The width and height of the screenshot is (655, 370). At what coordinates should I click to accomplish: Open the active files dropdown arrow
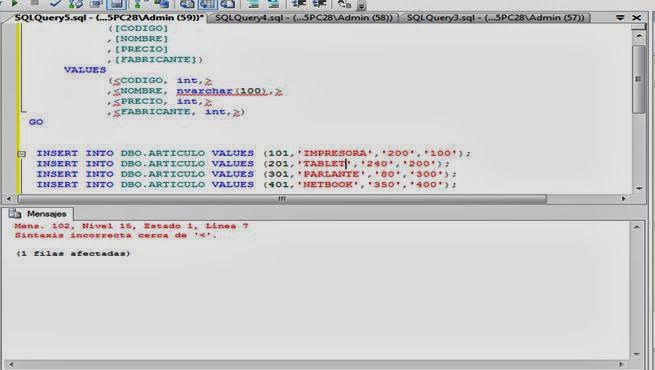(x=620, y=18)
